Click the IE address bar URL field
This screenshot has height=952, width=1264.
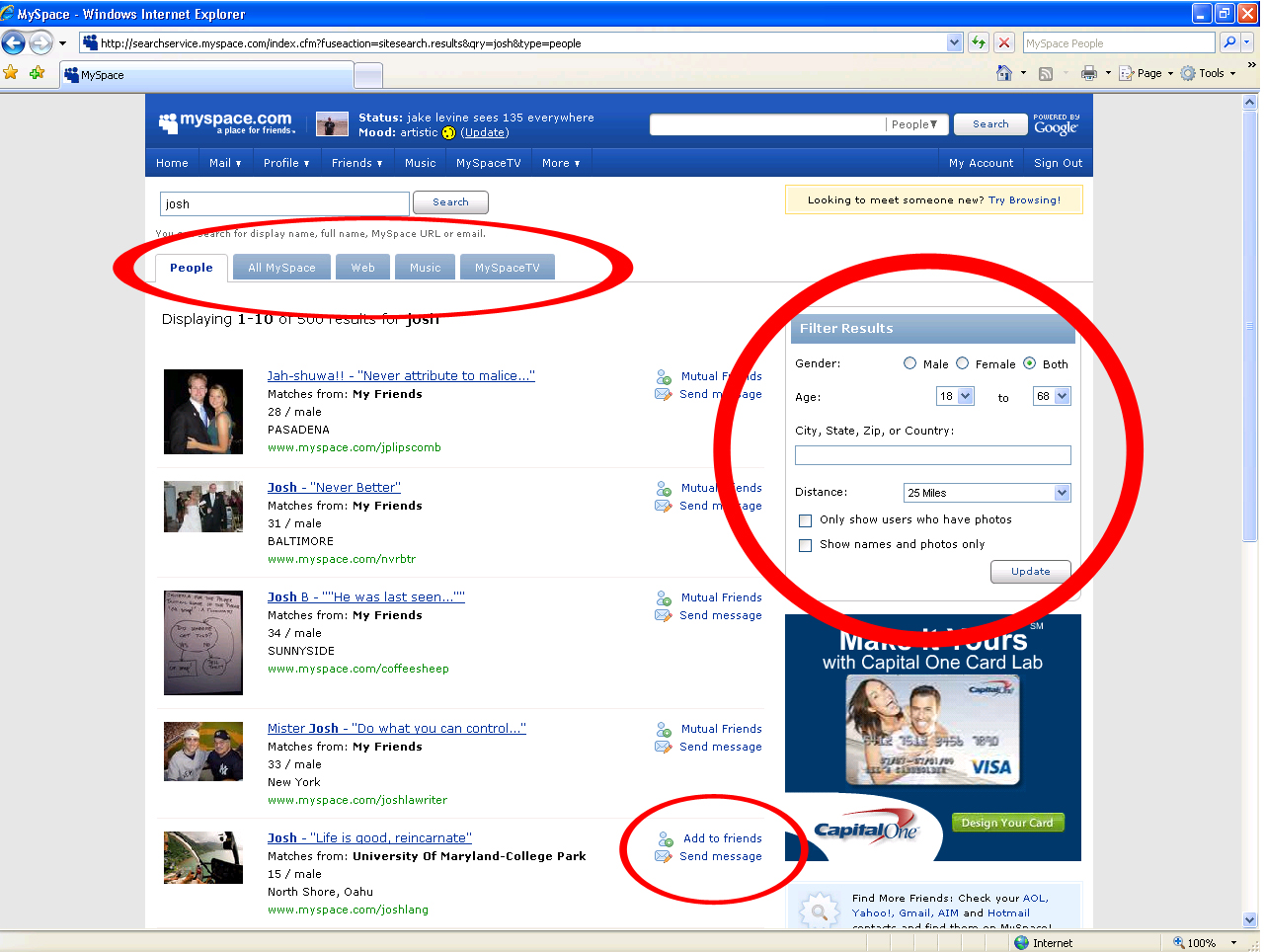tap(513, 42)
